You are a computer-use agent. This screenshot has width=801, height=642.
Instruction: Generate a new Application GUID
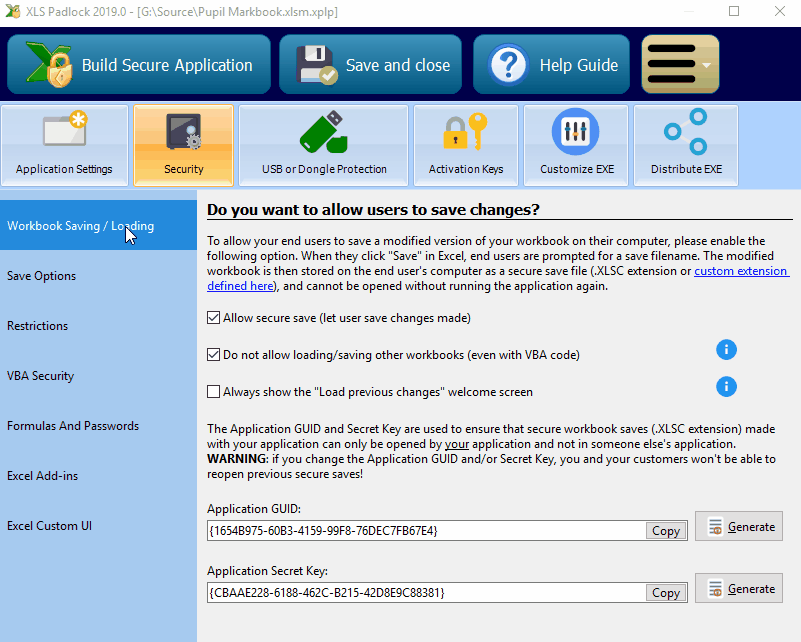tap(739, 527)
